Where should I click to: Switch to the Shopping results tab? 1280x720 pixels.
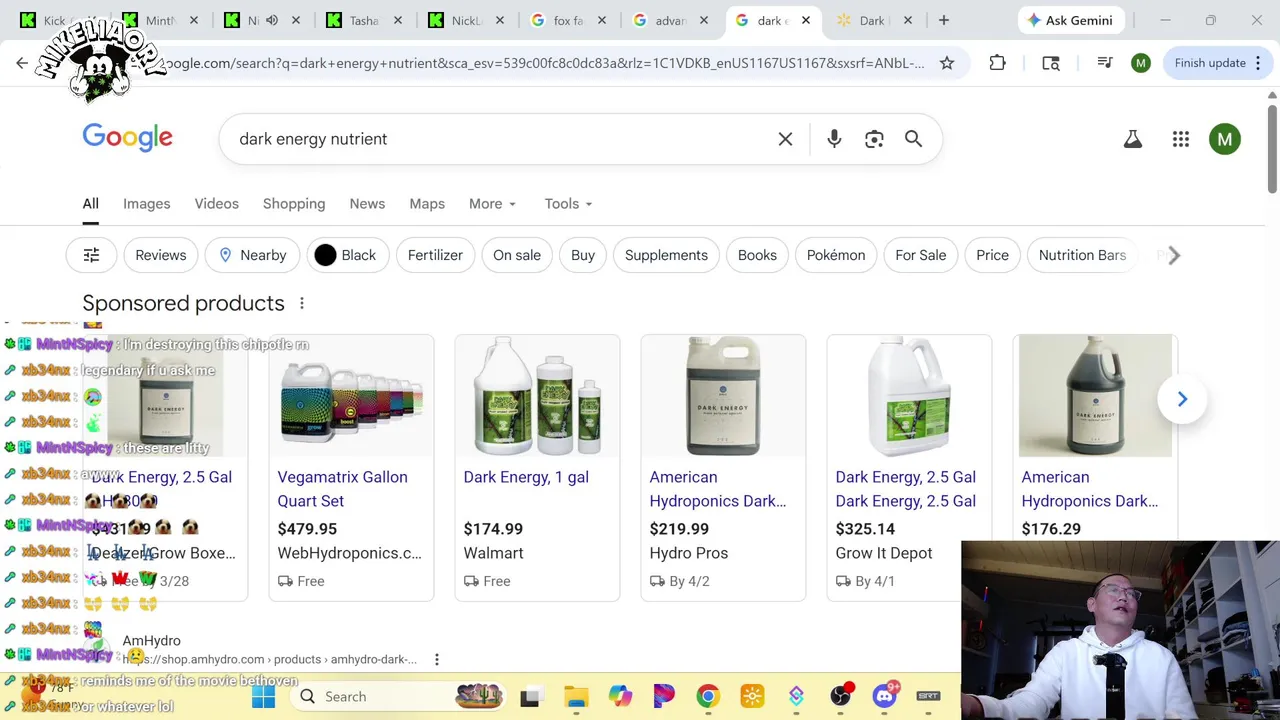(294, 204)
